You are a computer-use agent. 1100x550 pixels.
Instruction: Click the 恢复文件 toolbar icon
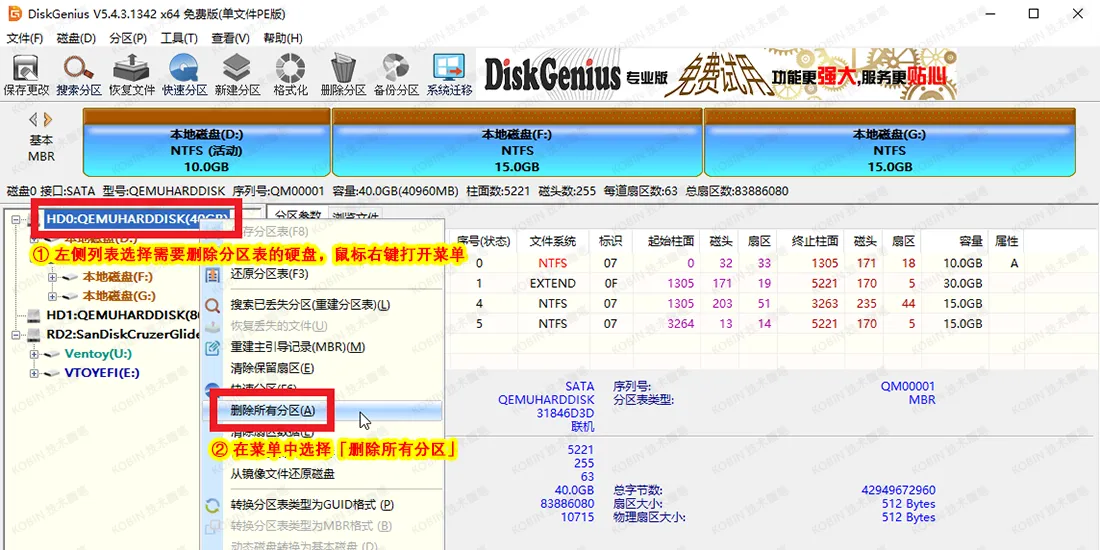[132, 68]
